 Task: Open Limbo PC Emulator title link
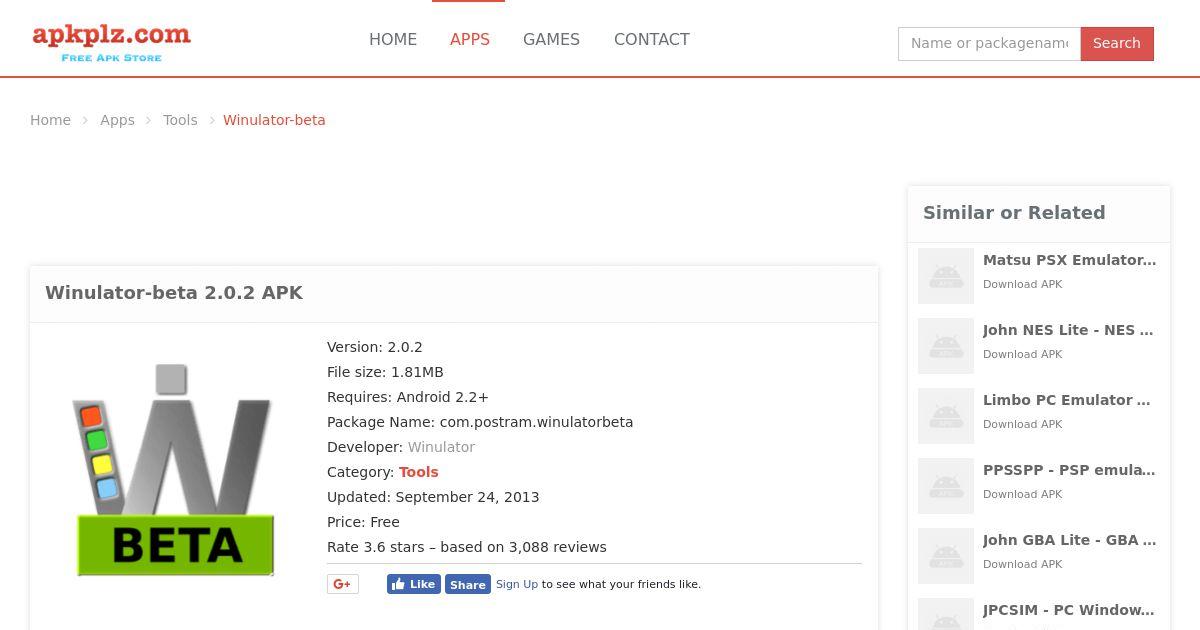pos(1067,400)
